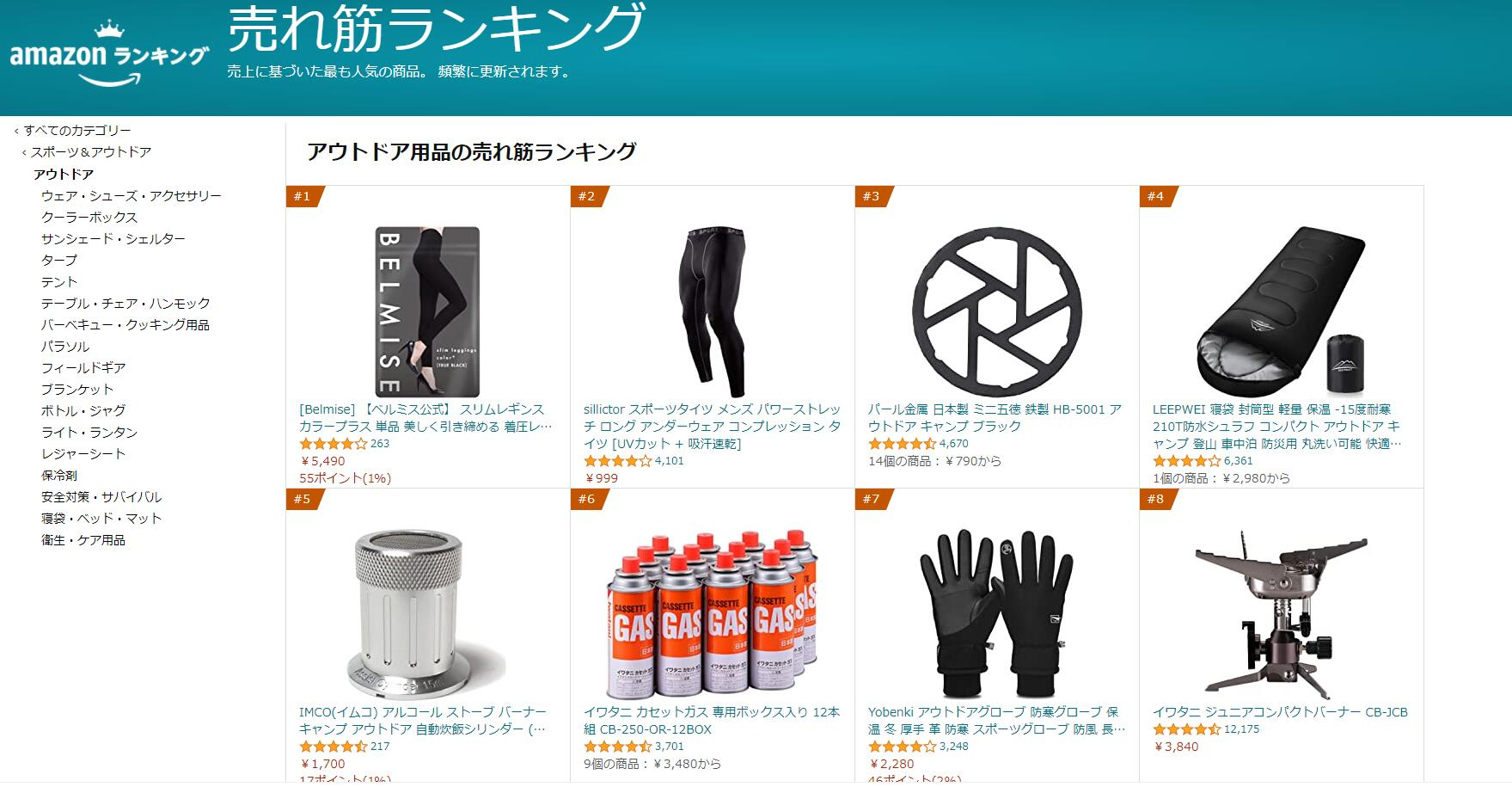Open the LEEPWEI sleeping bag image
This screenshot has width=1512, height=787.
tap(1281, 311)
